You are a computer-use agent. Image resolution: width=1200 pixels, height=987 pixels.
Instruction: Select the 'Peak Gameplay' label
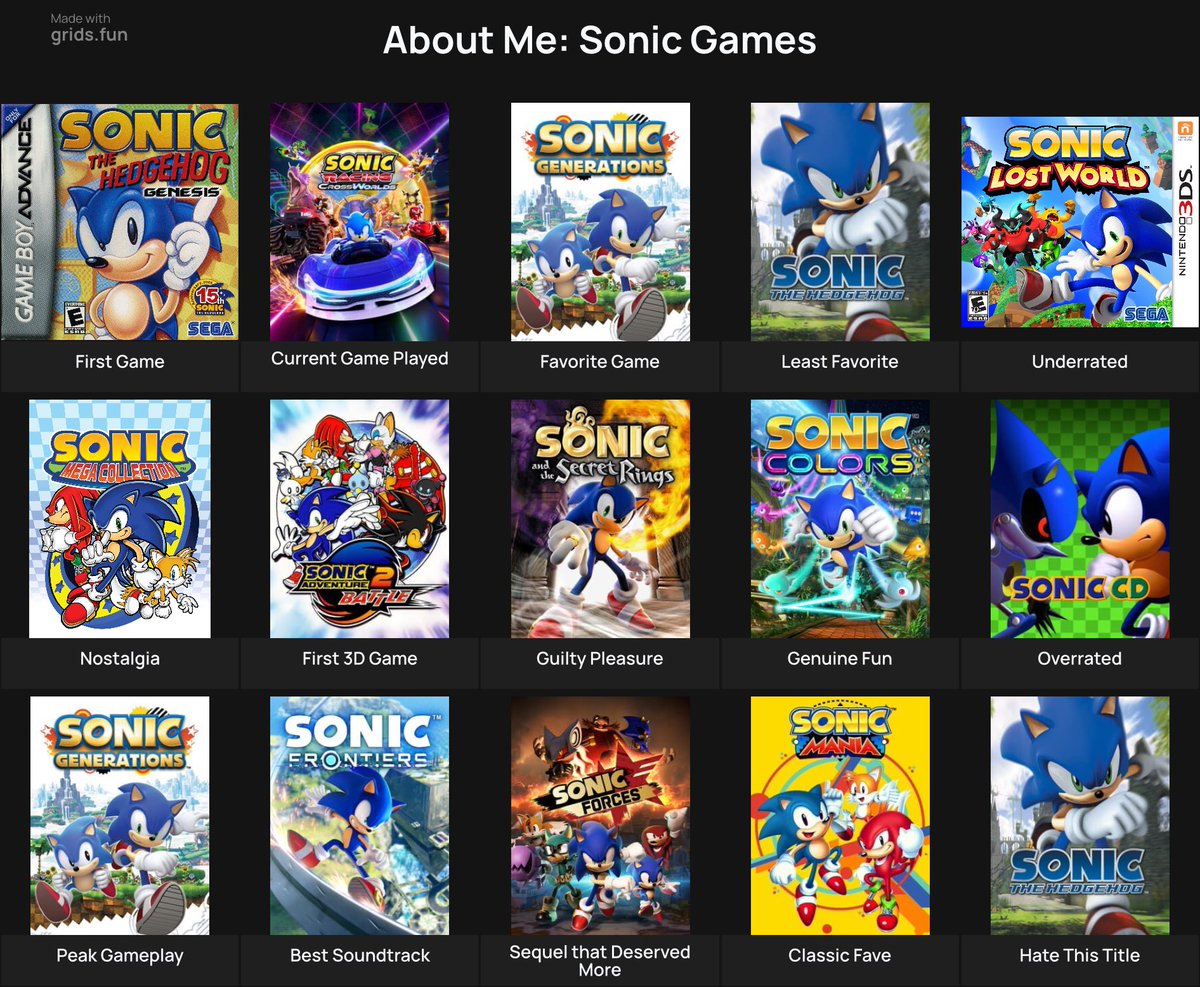(x=120, y=956)
